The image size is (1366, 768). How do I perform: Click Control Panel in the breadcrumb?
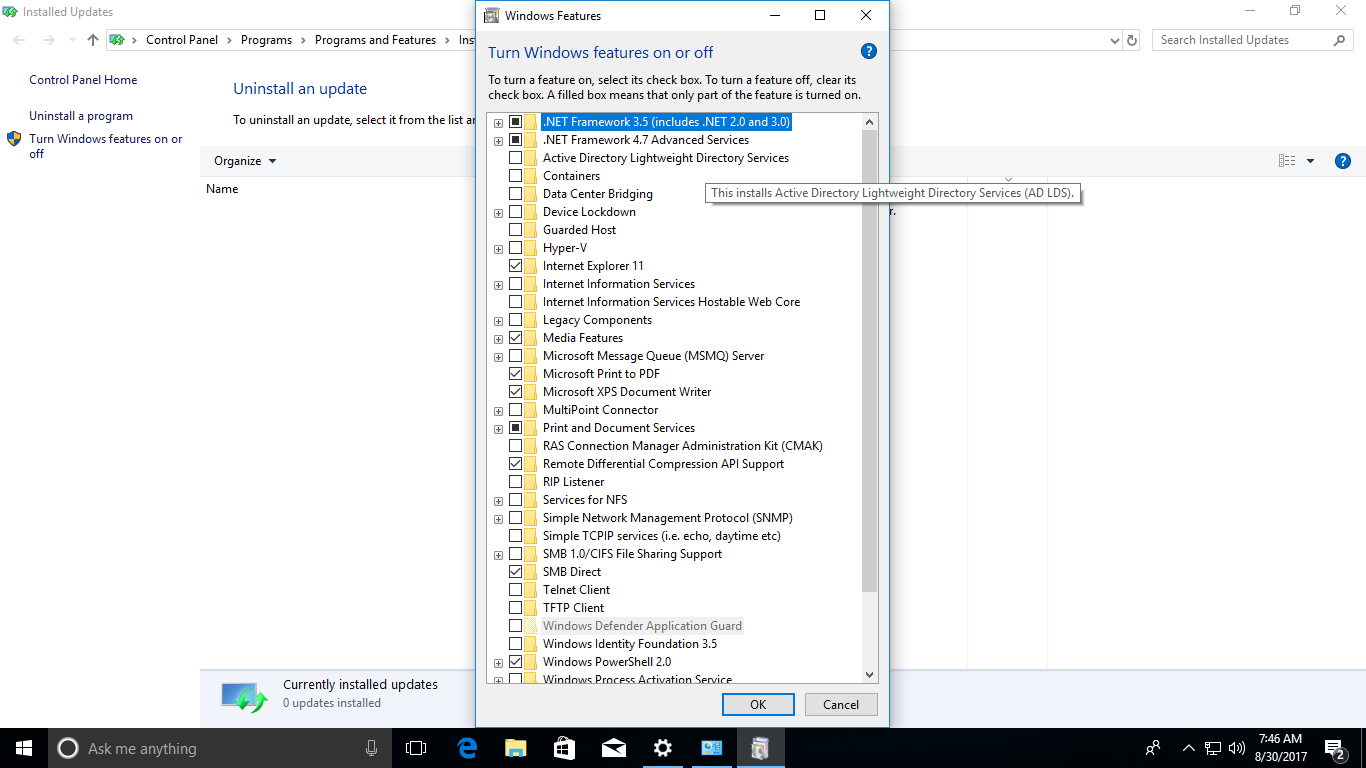tap(182, 40)
